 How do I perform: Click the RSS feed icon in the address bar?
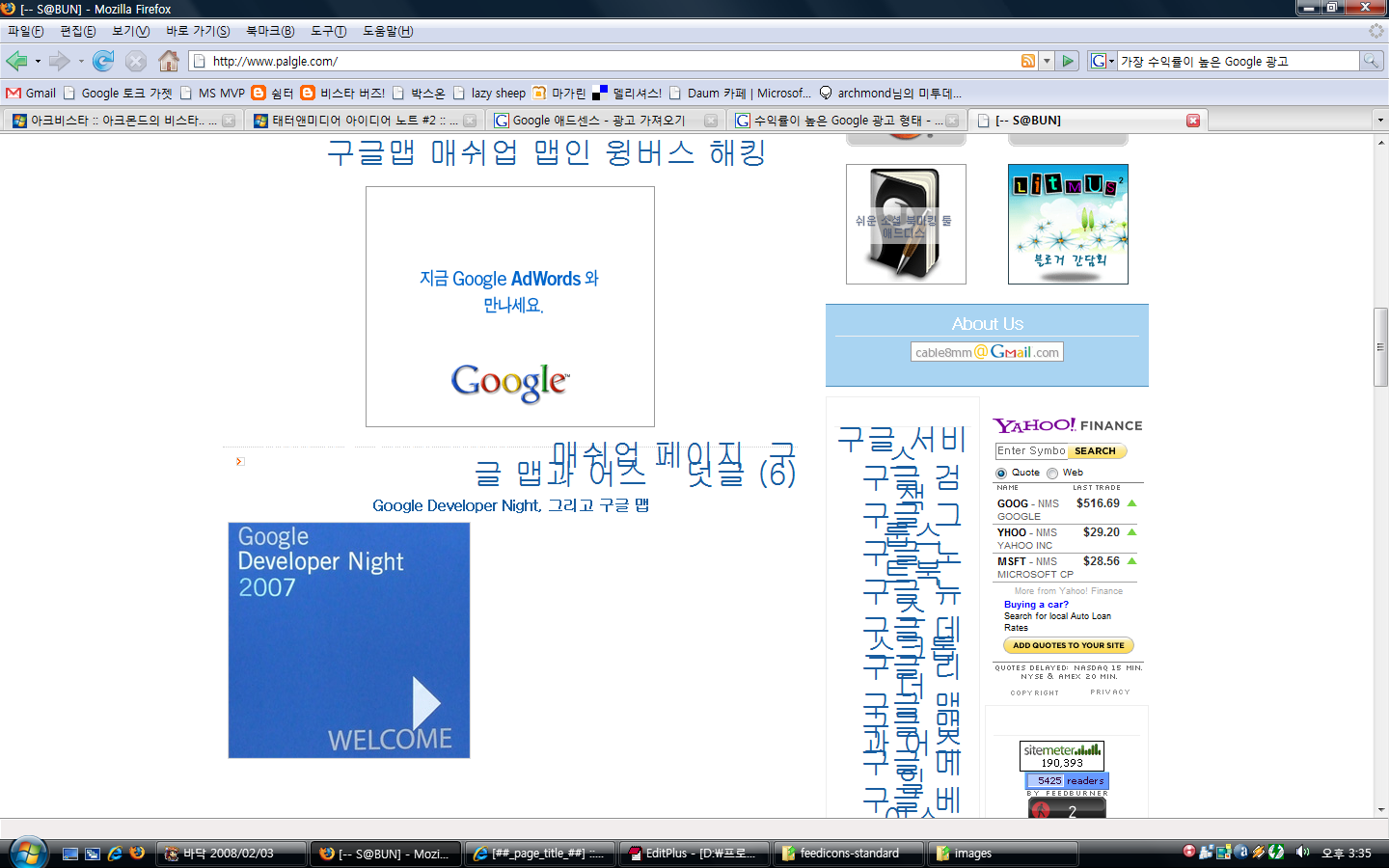(1028, 61)
